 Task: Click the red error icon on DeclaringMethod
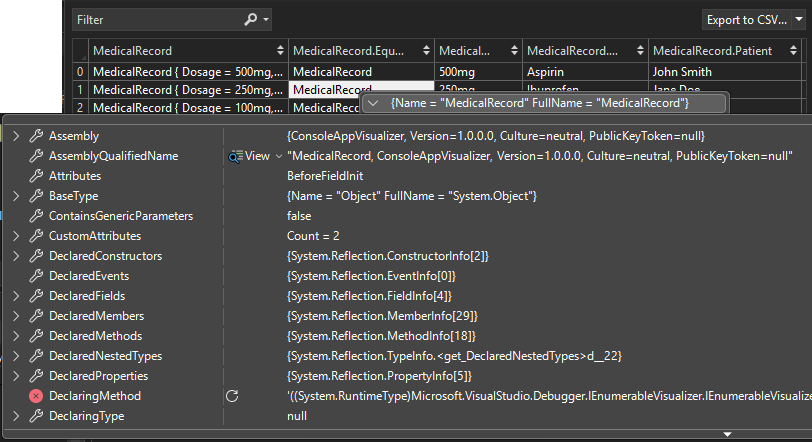coord(36,396)
